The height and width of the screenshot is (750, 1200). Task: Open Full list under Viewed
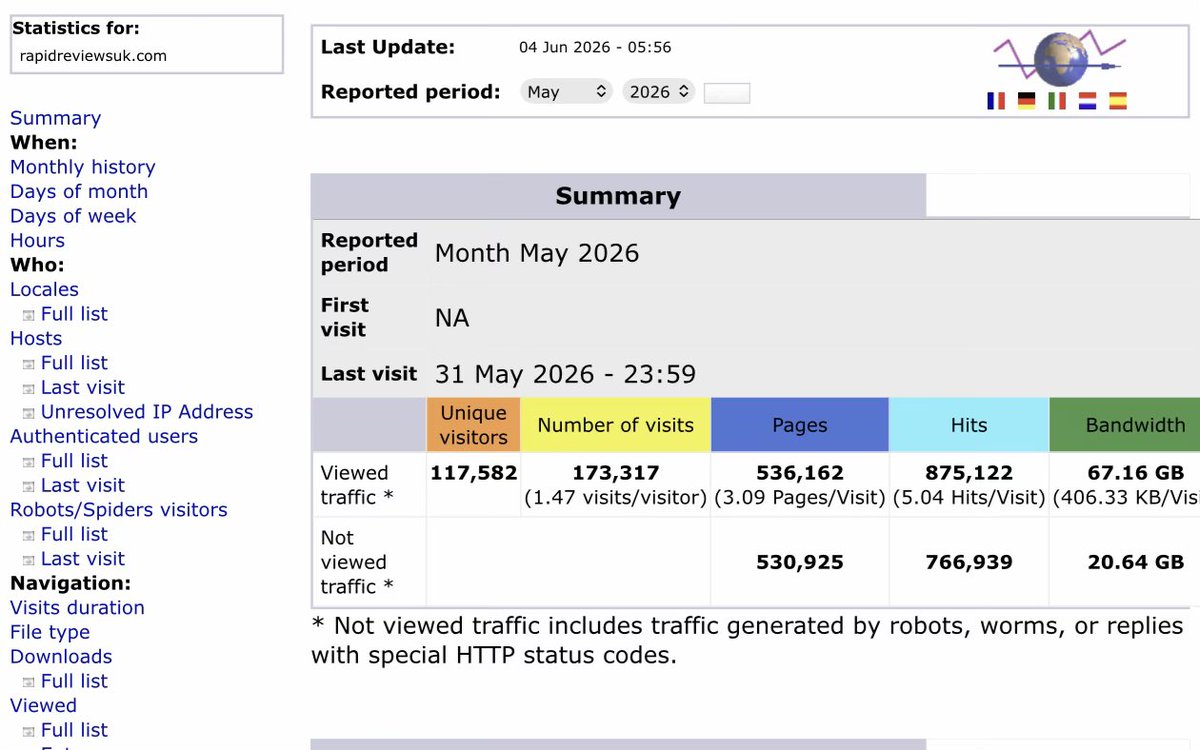pyautogui.click(x=74, y=730)
